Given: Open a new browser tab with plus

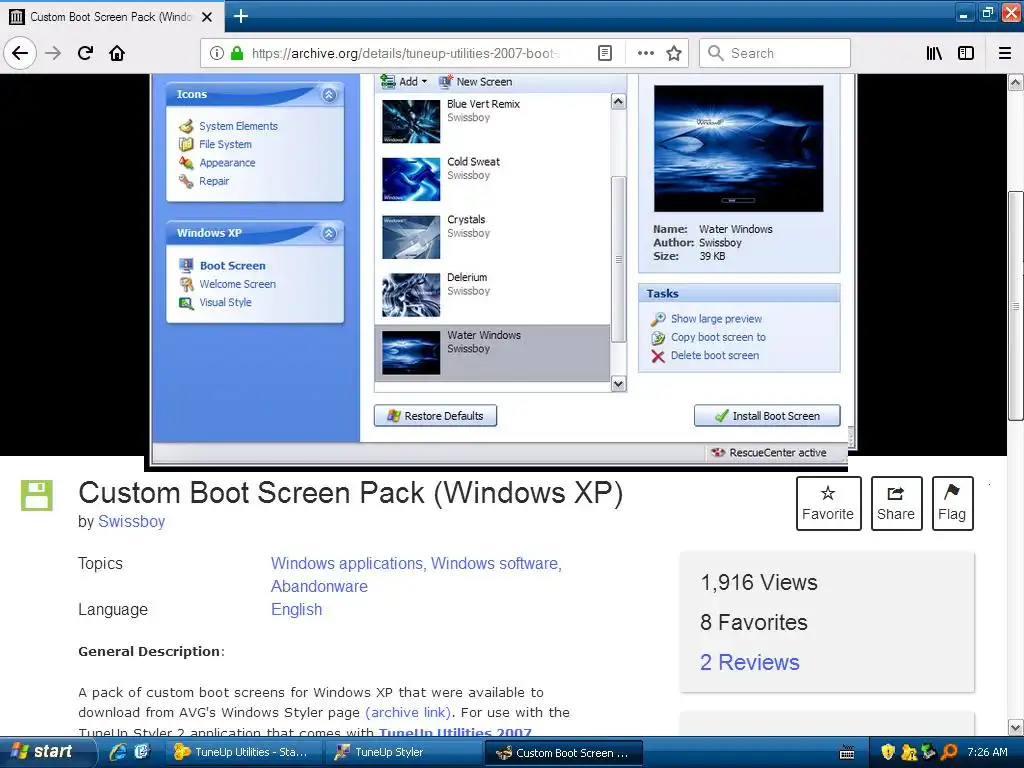Looking at the screenshot, I should (241, 16).
